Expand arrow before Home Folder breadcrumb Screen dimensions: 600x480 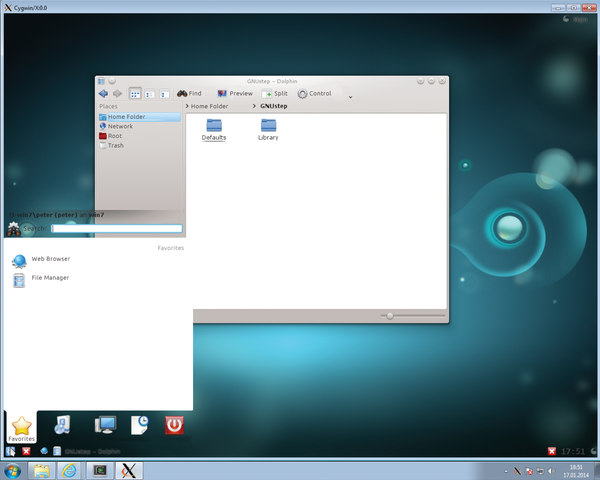click(x=187, y=106)
